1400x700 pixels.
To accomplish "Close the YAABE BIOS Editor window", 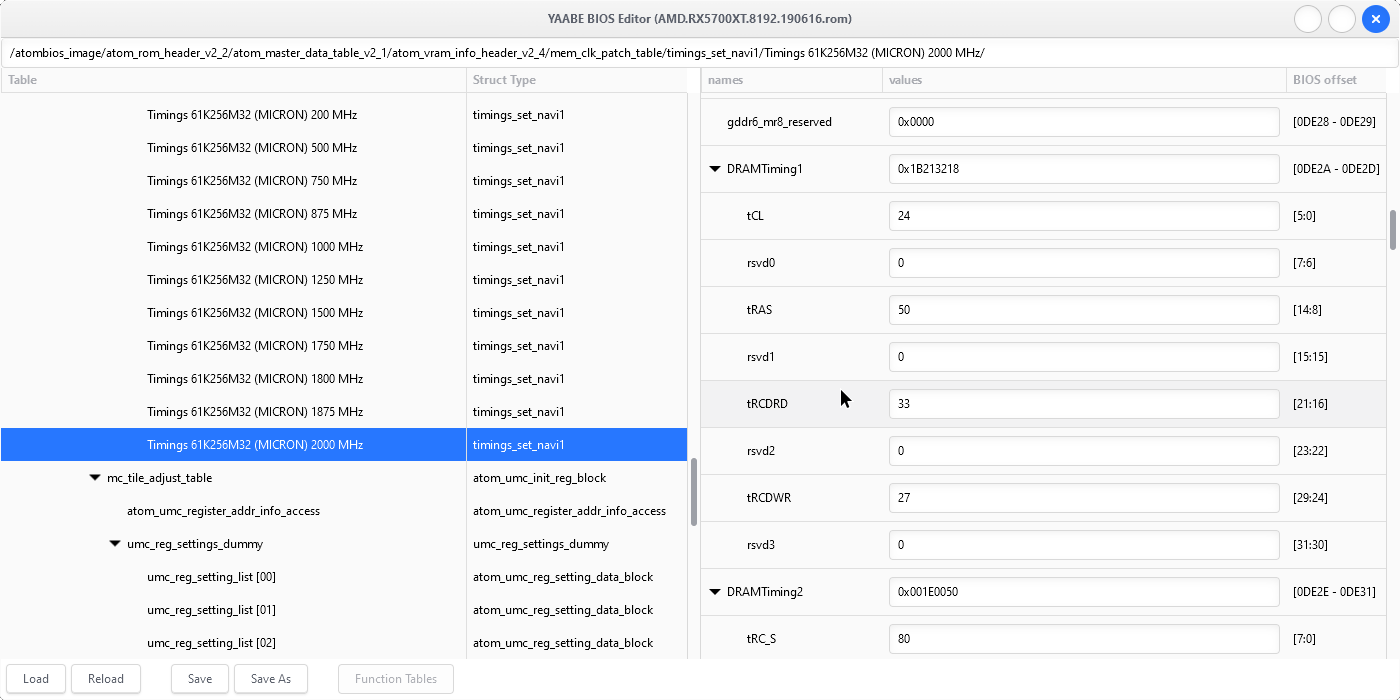I will point(1376,19).
